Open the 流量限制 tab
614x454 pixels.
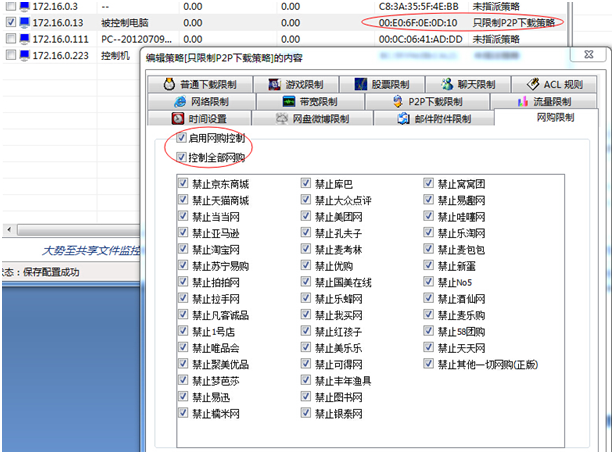pyautogui.click(x=544, y=102)
